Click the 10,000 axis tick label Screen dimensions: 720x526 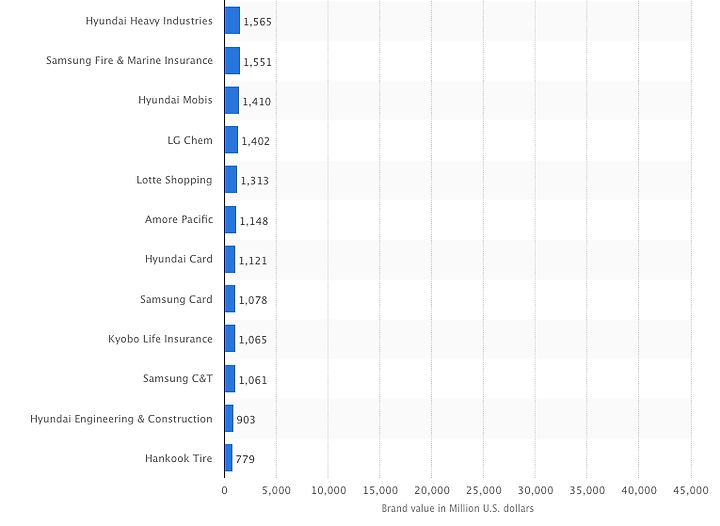pyautogui.click(x=328, y=491)
